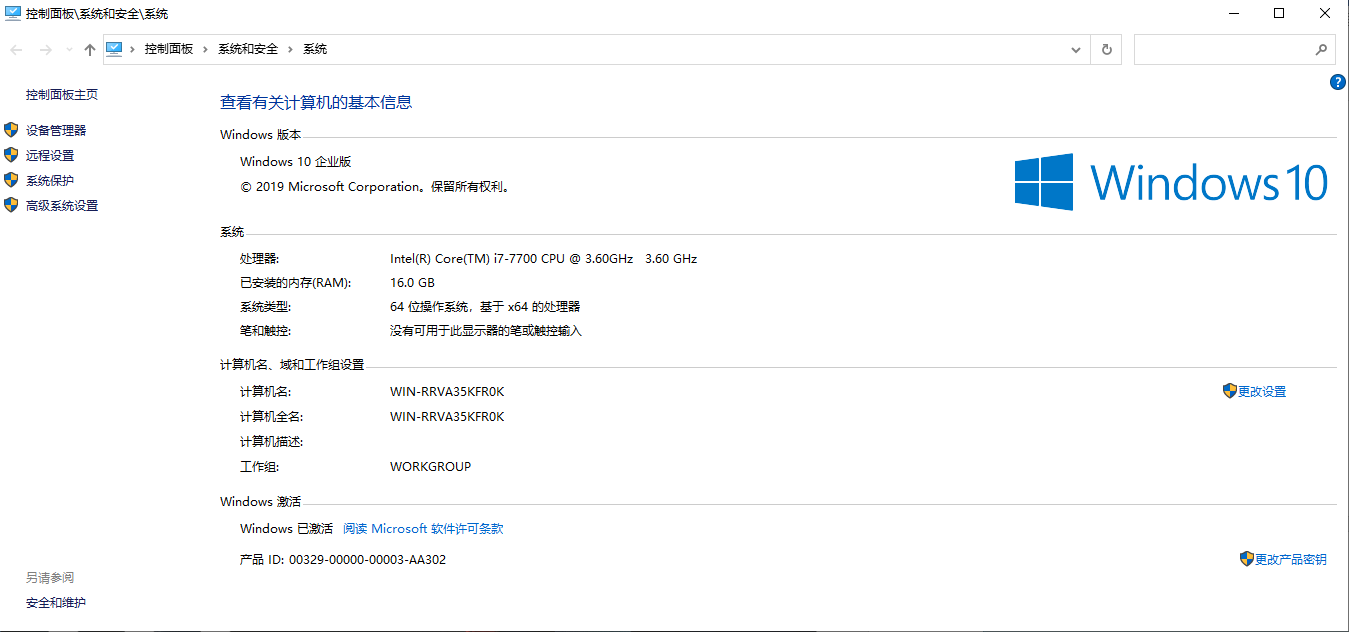
Task: Click the Forward navigation arrow
Action: (x=45, y=49)
